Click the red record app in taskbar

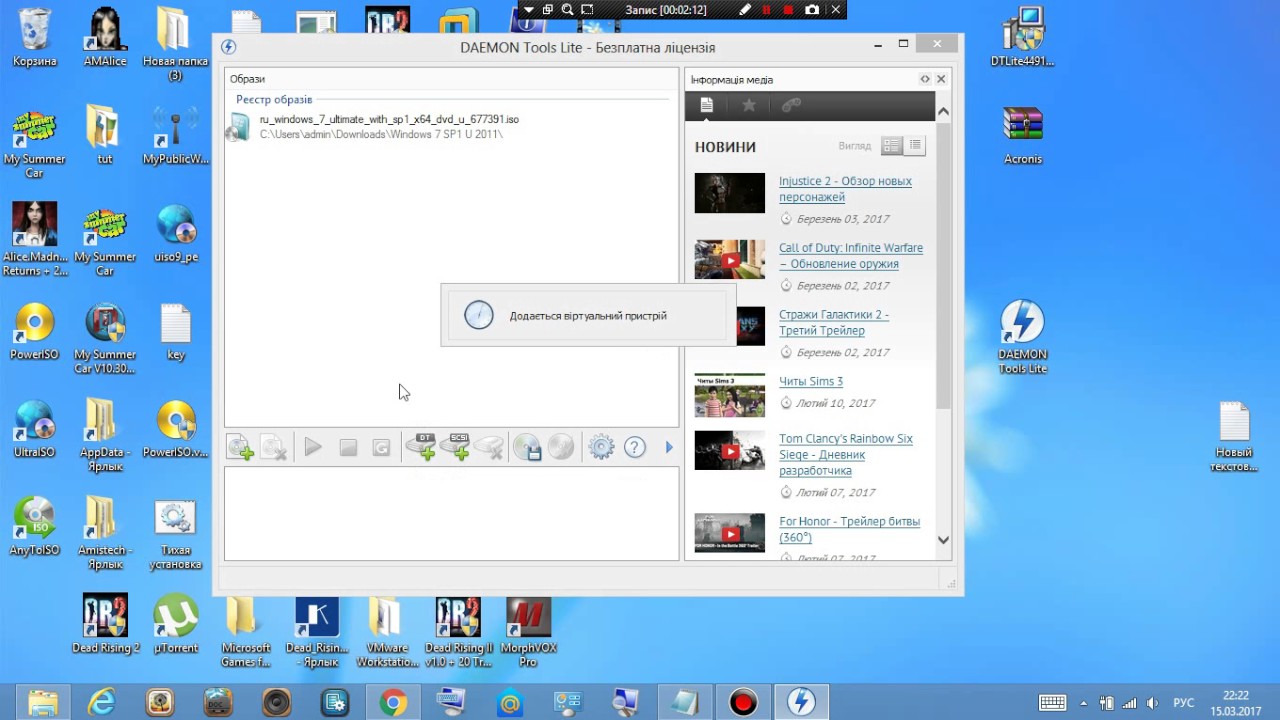742,703
